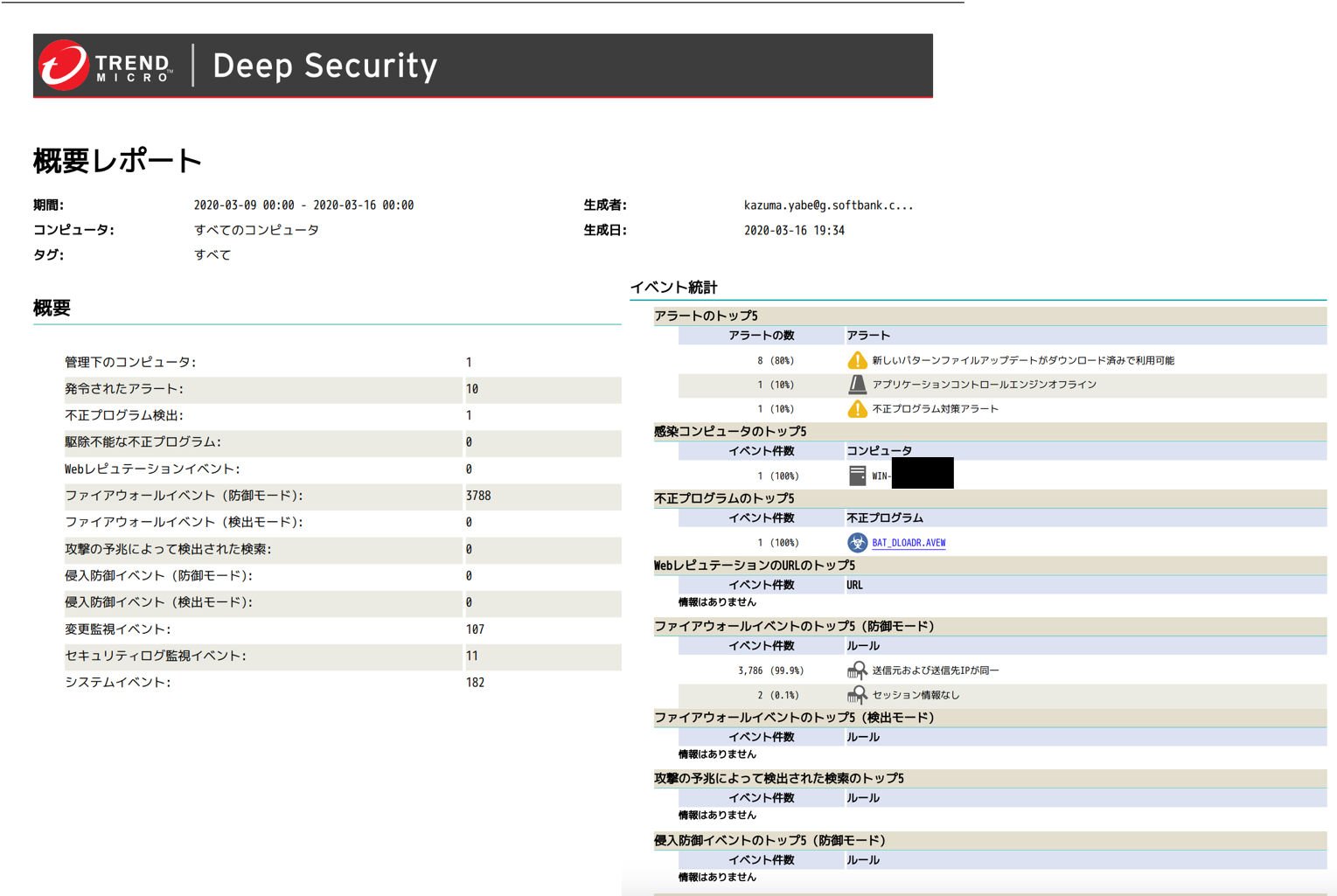This screenshot has height=896, width=1337.
Task: Click the firewall icon for セッション情報なし
Action: click(x=857, y=695)
